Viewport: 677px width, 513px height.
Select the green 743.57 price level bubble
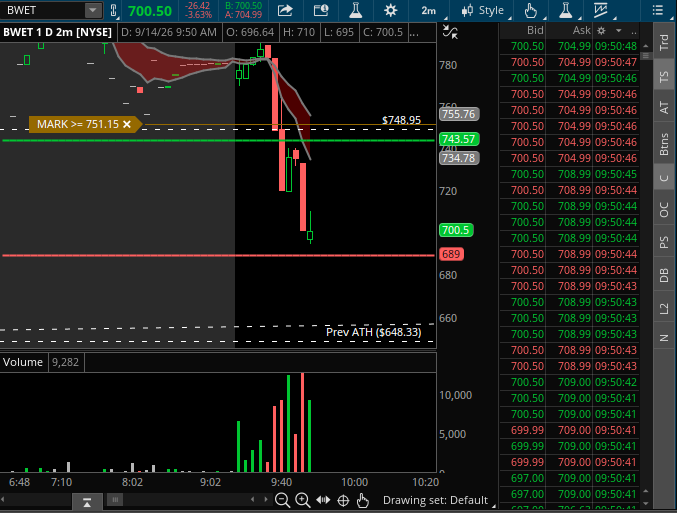(459, 139)
